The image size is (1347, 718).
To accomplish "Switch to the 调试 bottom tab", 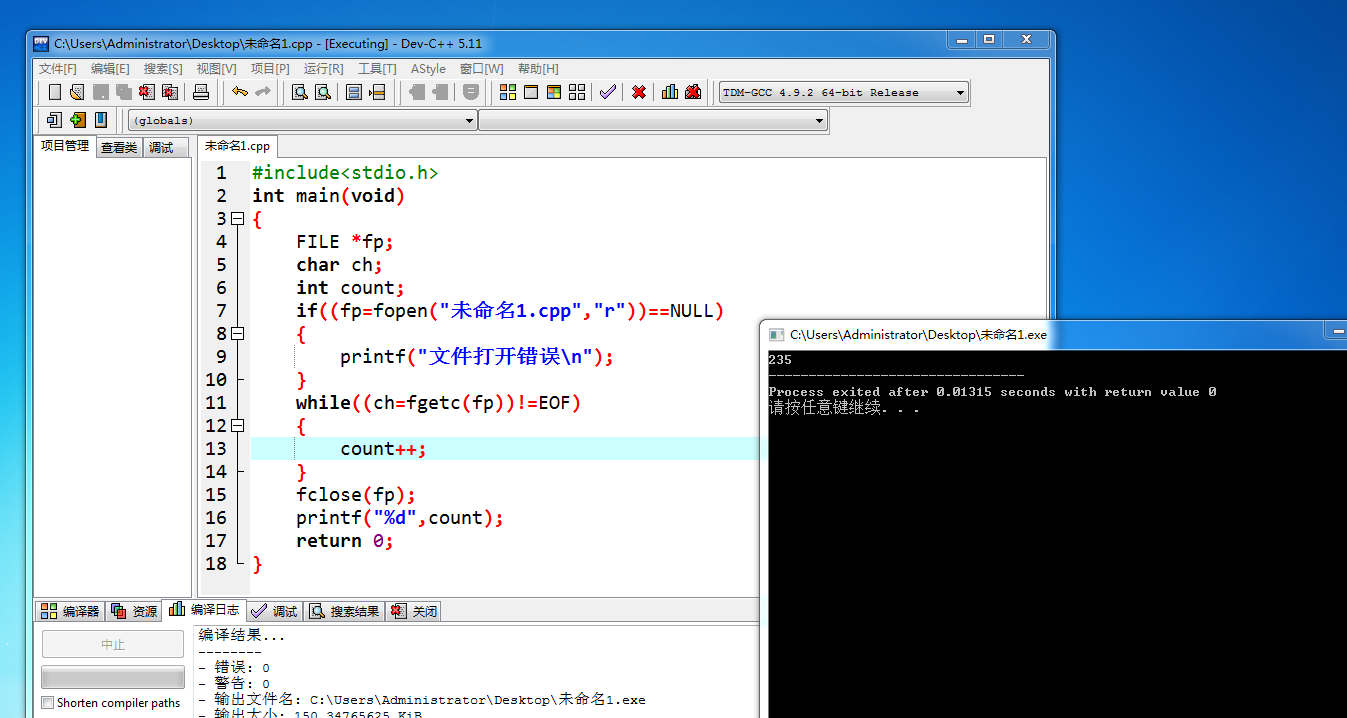I will click(274, 611).
